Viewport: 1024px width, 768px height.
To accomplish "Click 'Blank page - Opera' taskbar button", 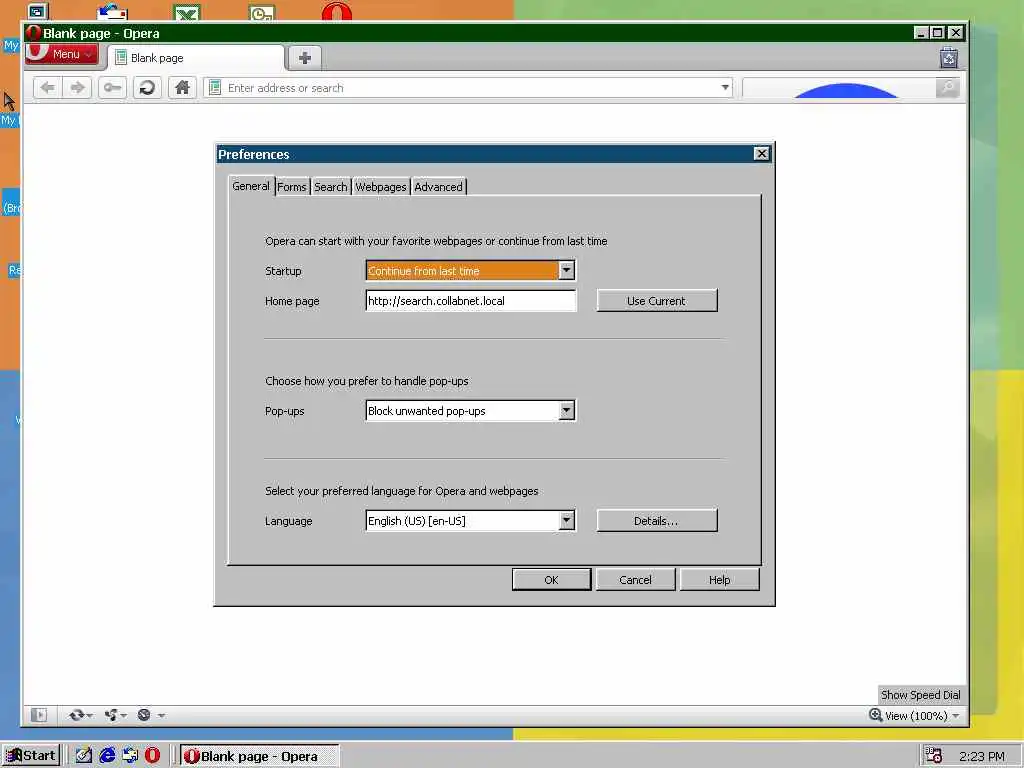I will [259, 756].
